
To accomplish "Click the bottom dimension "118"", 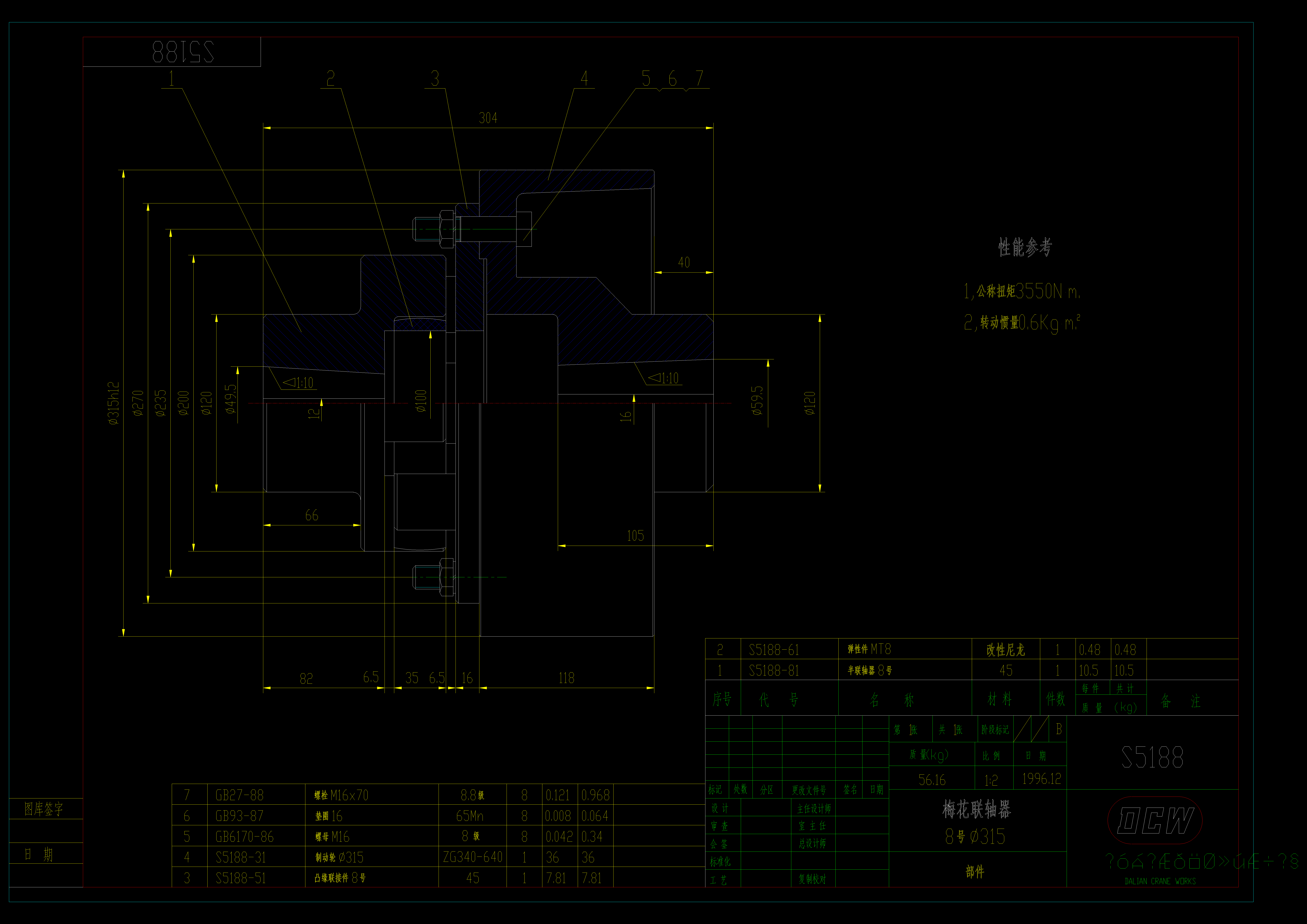I will coord(566,678).
